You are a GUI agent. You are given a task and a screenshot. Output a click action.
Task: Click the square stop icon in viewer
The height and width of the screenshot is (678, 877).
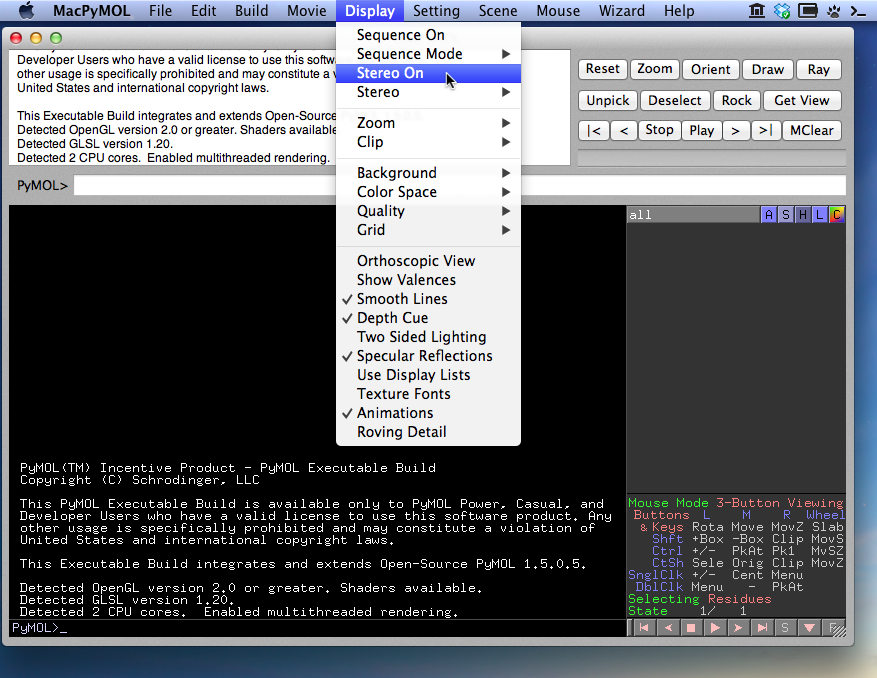coord(691,628)
